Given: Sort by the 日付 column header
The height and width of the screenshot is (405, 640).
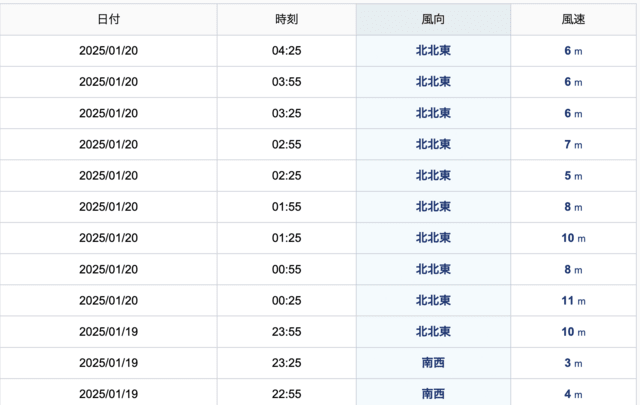Looking at the screenshot, I should [x=109, y=19].
